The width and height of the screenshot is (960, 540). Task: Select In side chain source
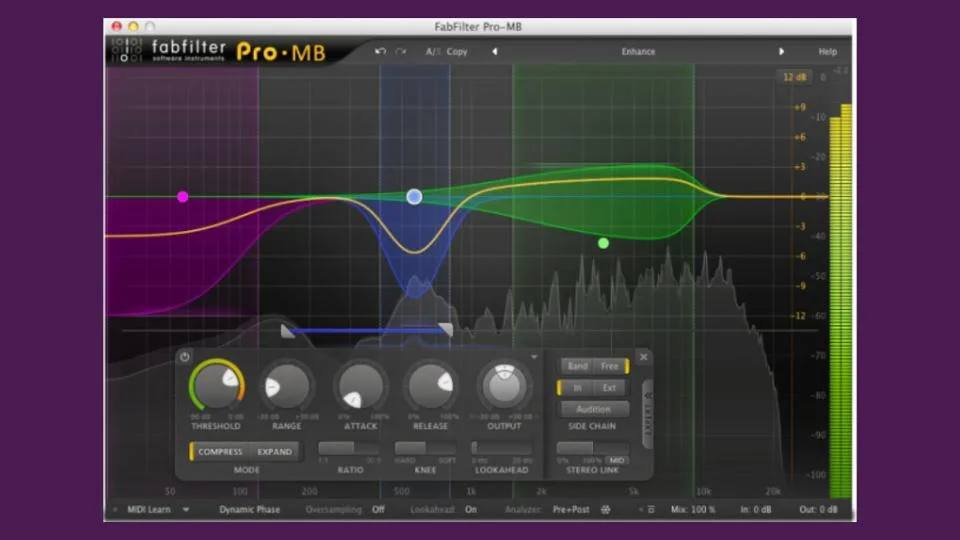point(577,388)
